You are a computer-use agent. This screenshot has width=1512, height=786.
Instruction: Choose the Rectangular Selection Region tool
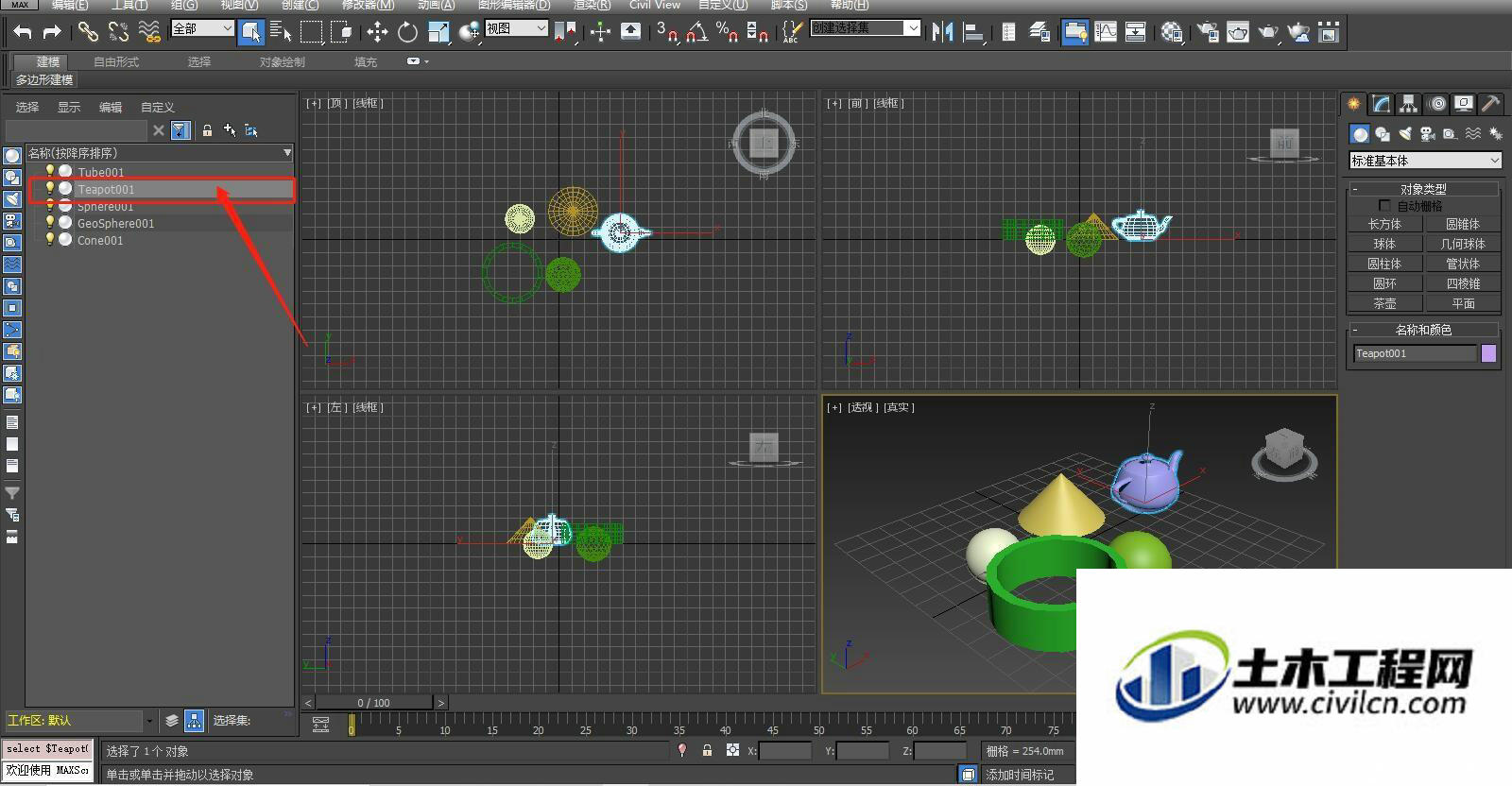pyautogui.click(x=311, y=32)
